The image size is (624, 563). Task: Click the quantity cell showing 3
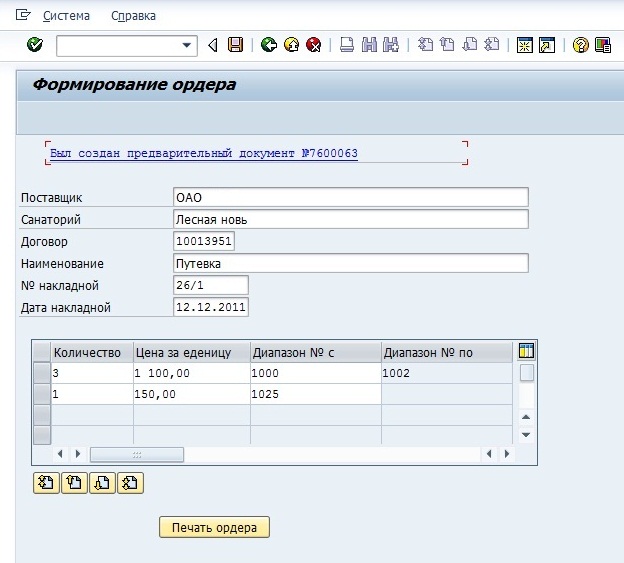point(92,373)
